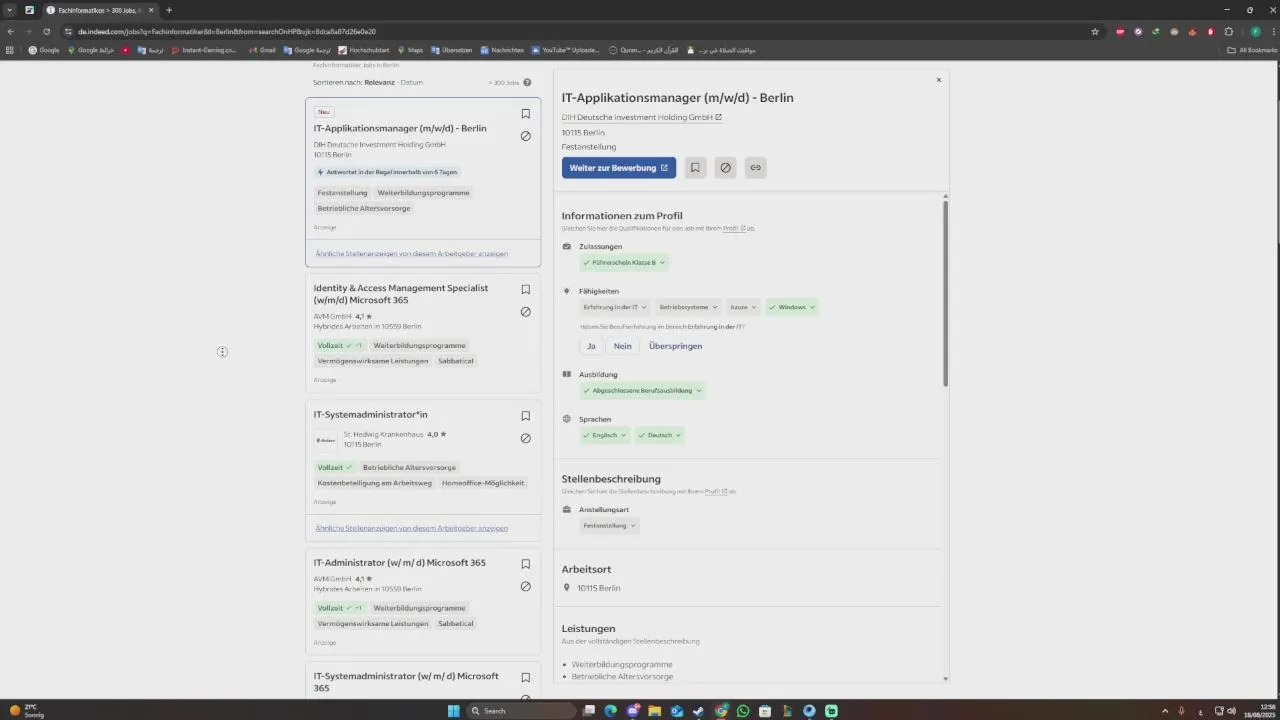Image resolution: width=1280 pixels, height=720 pixels.
Task: Skip the question with Überspringen
Action: (x=675, y=346)
